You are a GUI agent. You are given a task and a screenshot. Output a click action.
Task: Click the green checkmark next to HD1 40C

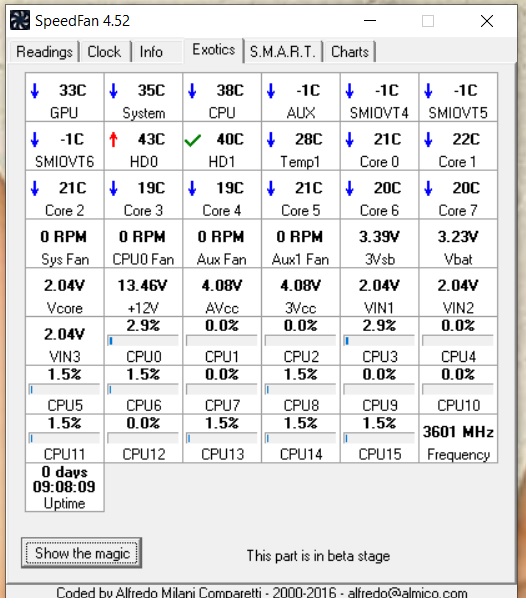coord(193,141)
